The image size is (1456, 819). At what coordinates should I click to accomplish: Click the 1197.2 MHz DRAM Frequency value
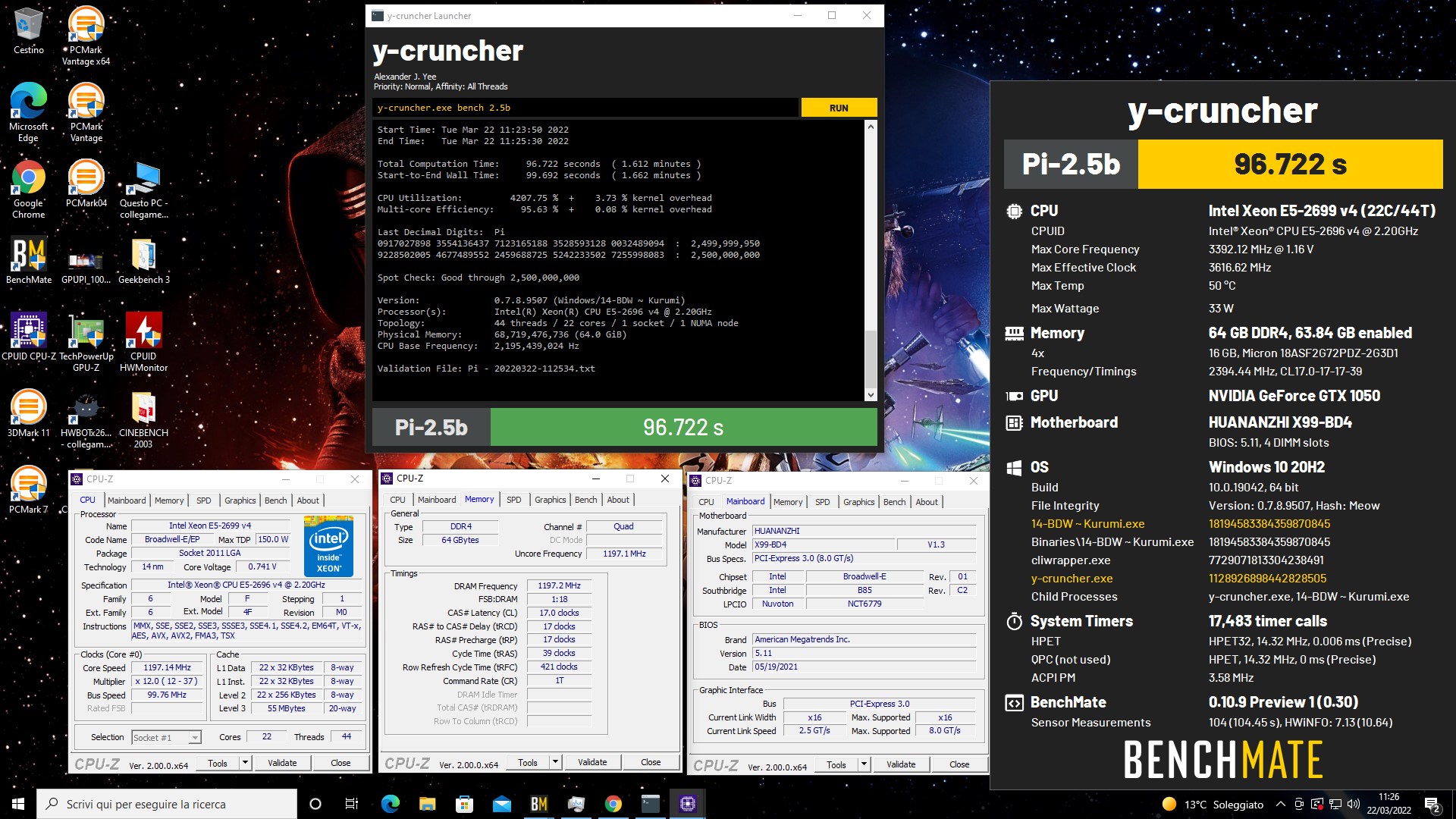559,585
